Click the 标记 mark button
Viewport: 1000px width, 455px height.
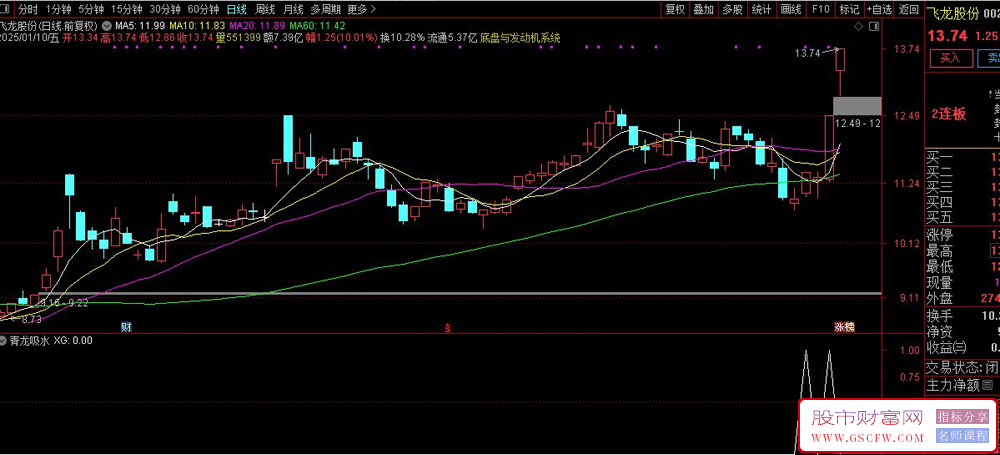pyautogui.click(x=849, y=9)
